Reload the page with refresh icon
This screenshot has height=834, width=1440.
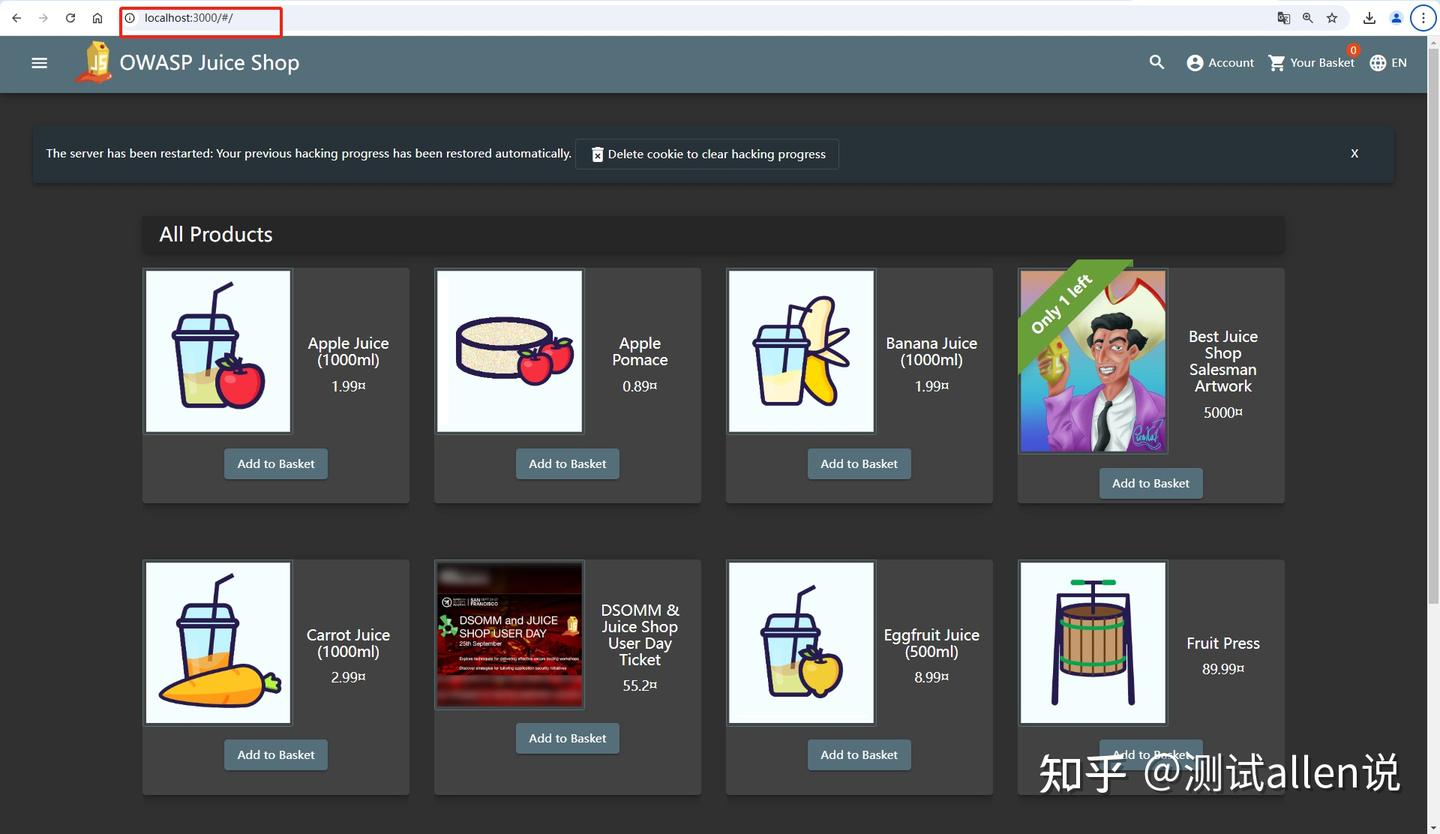pyautogui.click(x=69, y=17)
